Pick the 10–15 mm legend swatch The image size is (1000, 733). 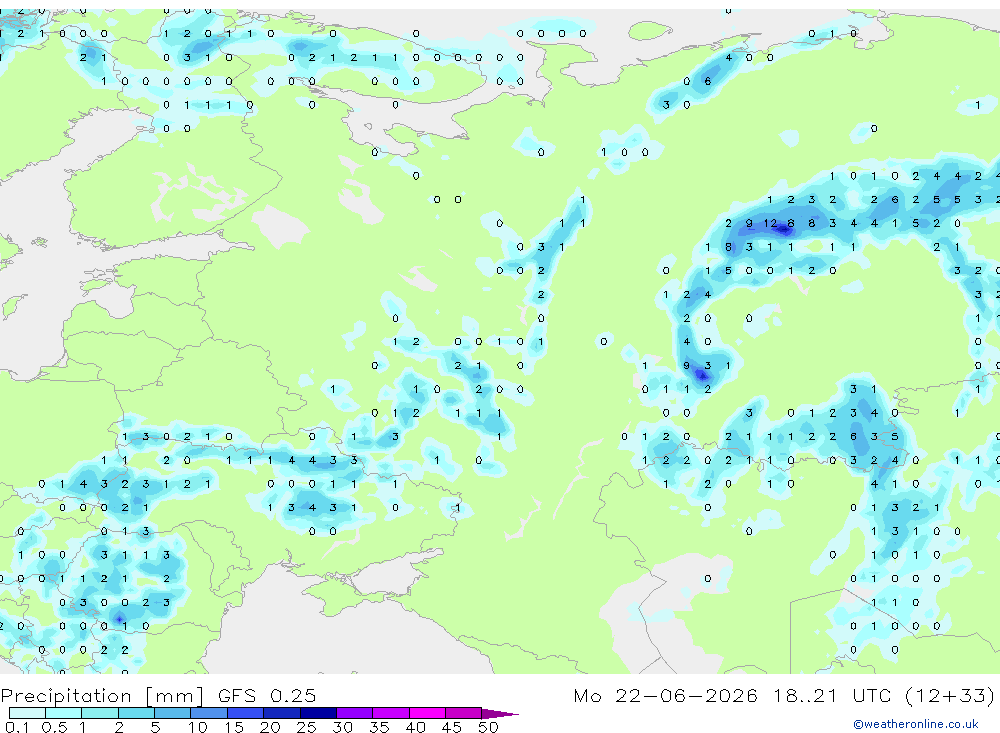coord(209,713)
